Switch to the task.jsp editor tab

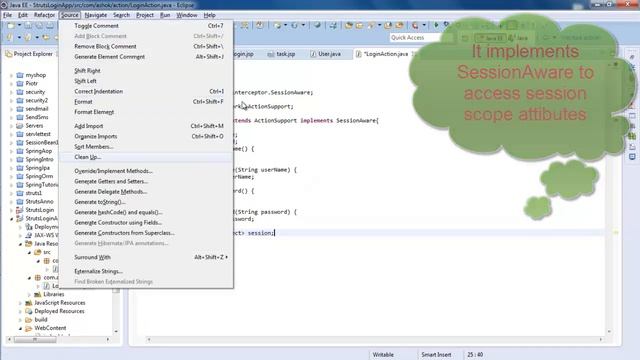(x=282, y=54)
